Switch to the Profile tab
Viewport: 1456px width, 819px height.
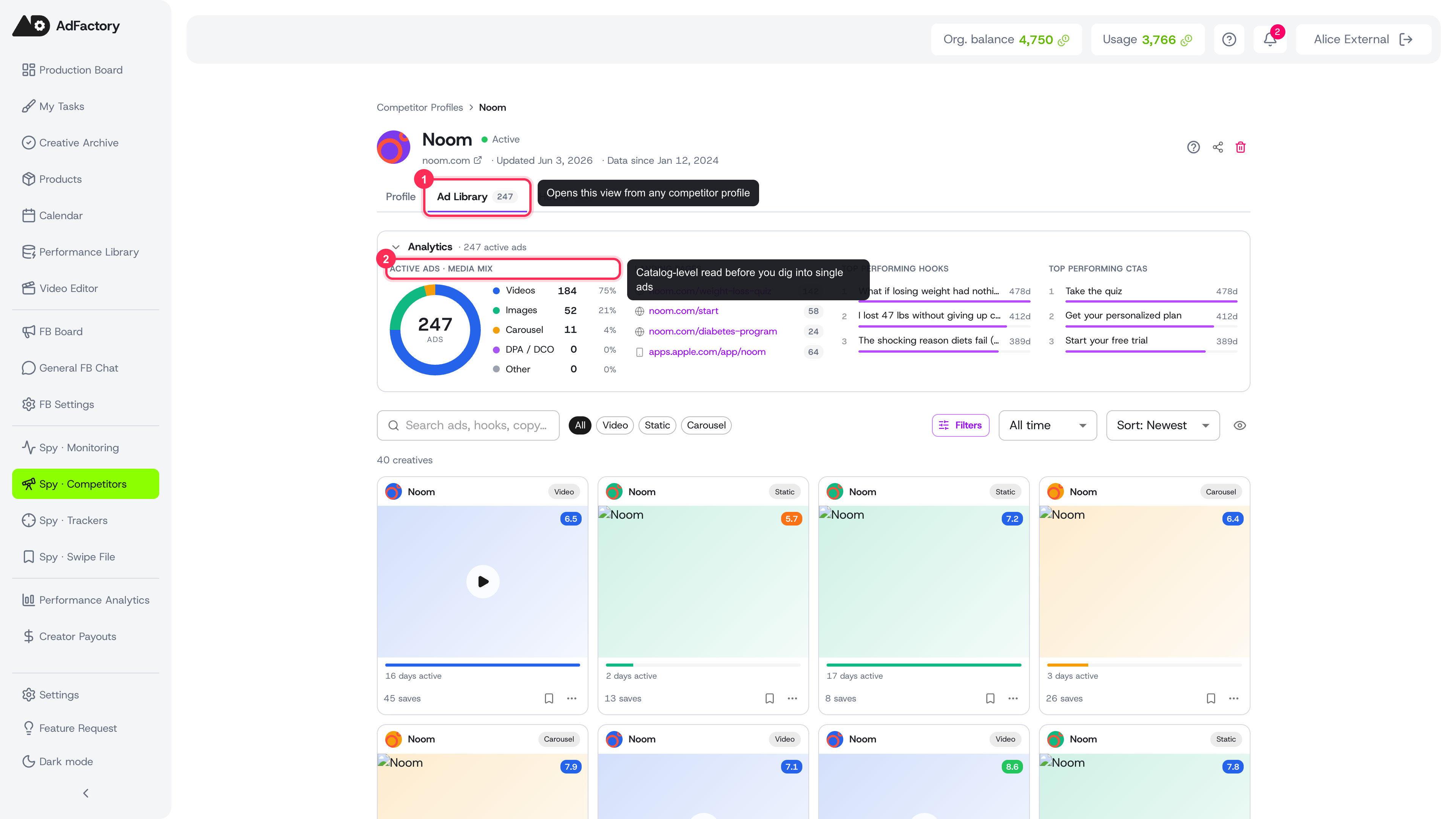(400, 197)
